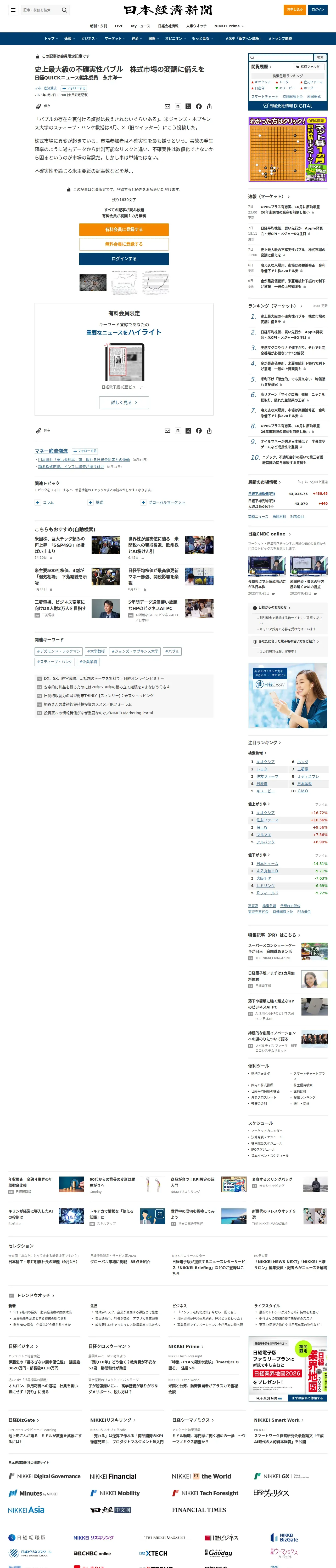This screenshot has height=1568, width=336.
Task: Open the 朝刊・夕刊 menu item
Action: (98, 26)
